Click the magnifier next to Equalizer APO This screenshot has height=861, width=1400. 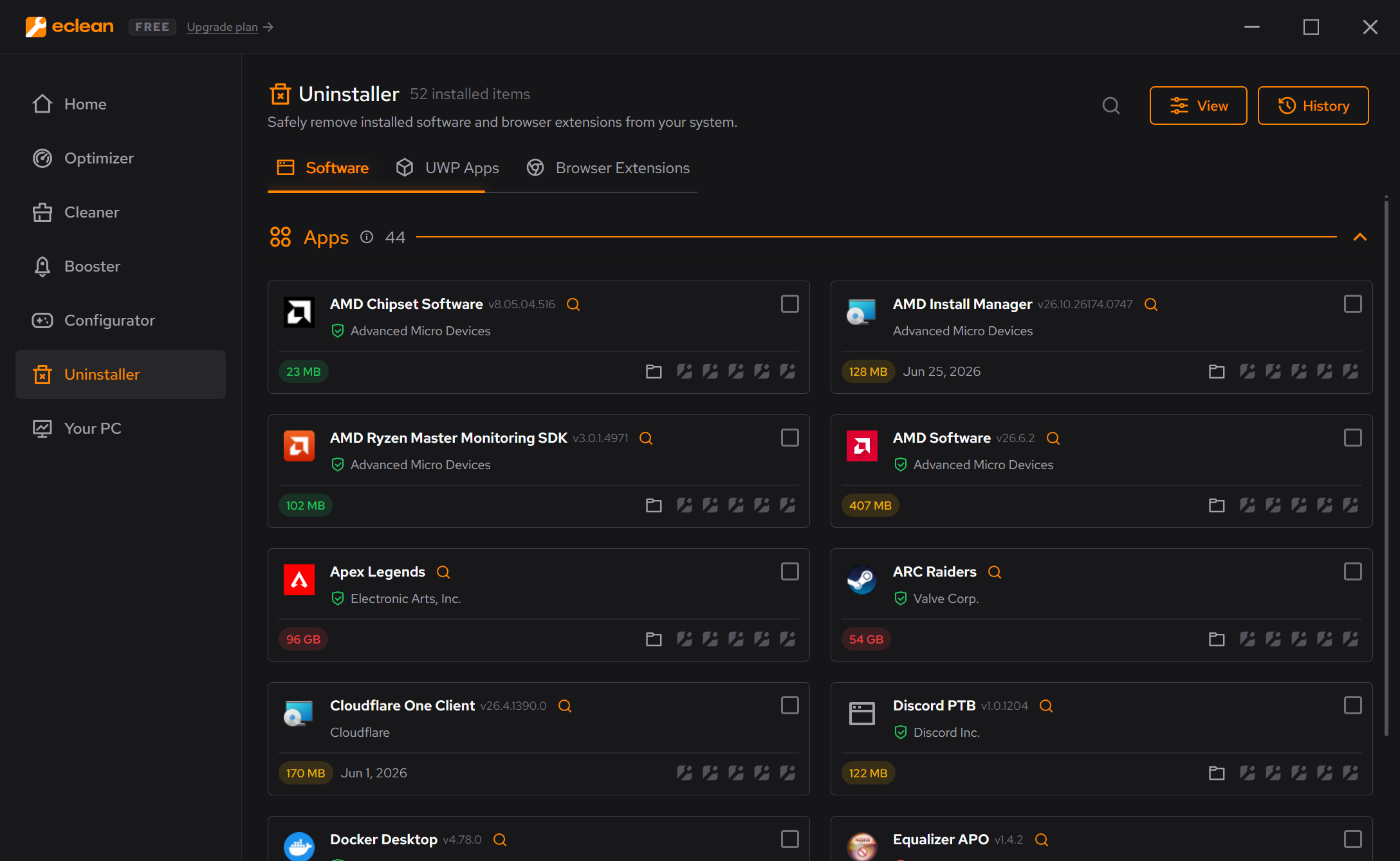1042,840
